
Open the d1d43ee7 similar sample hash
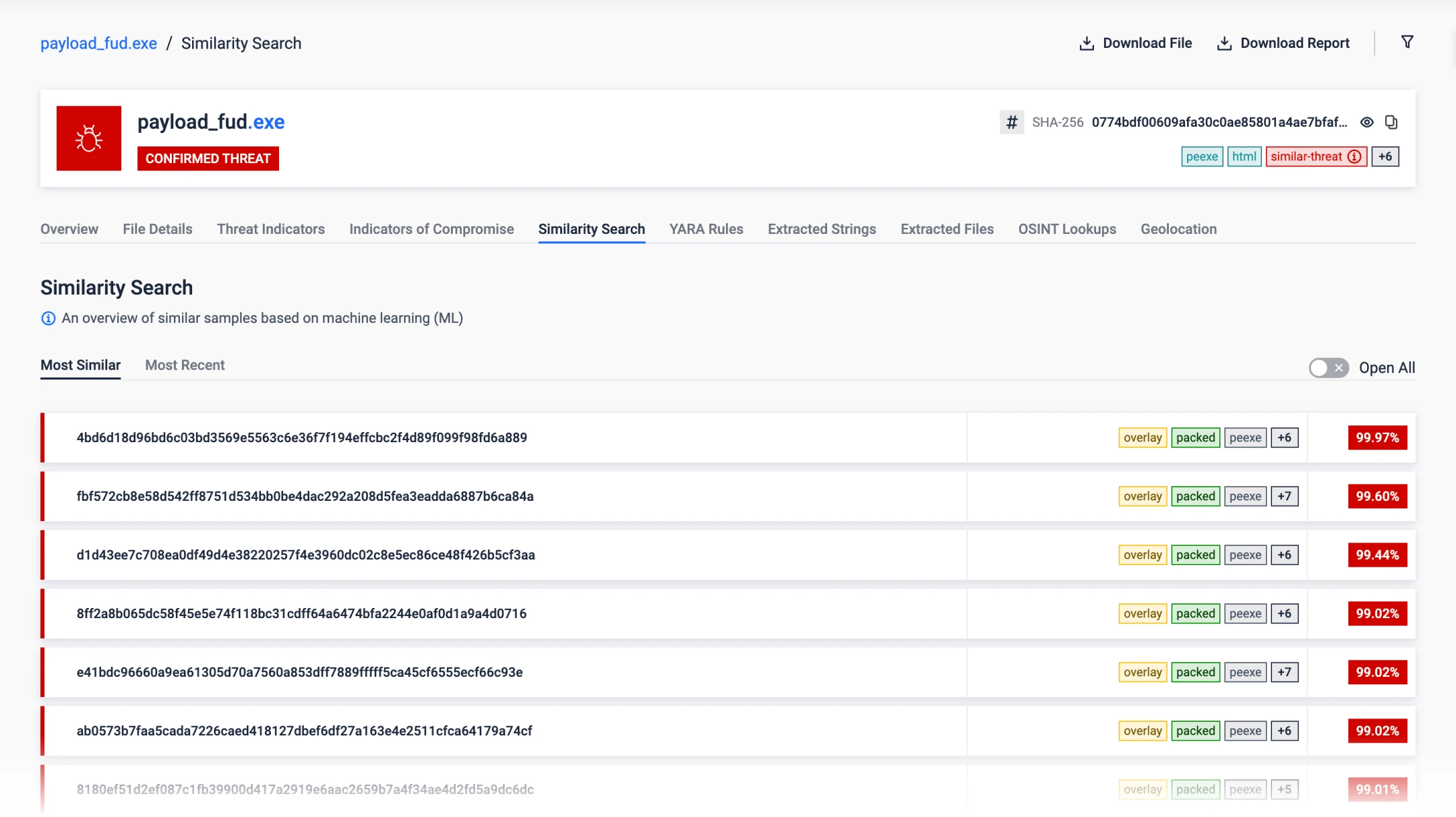[305, 555]
